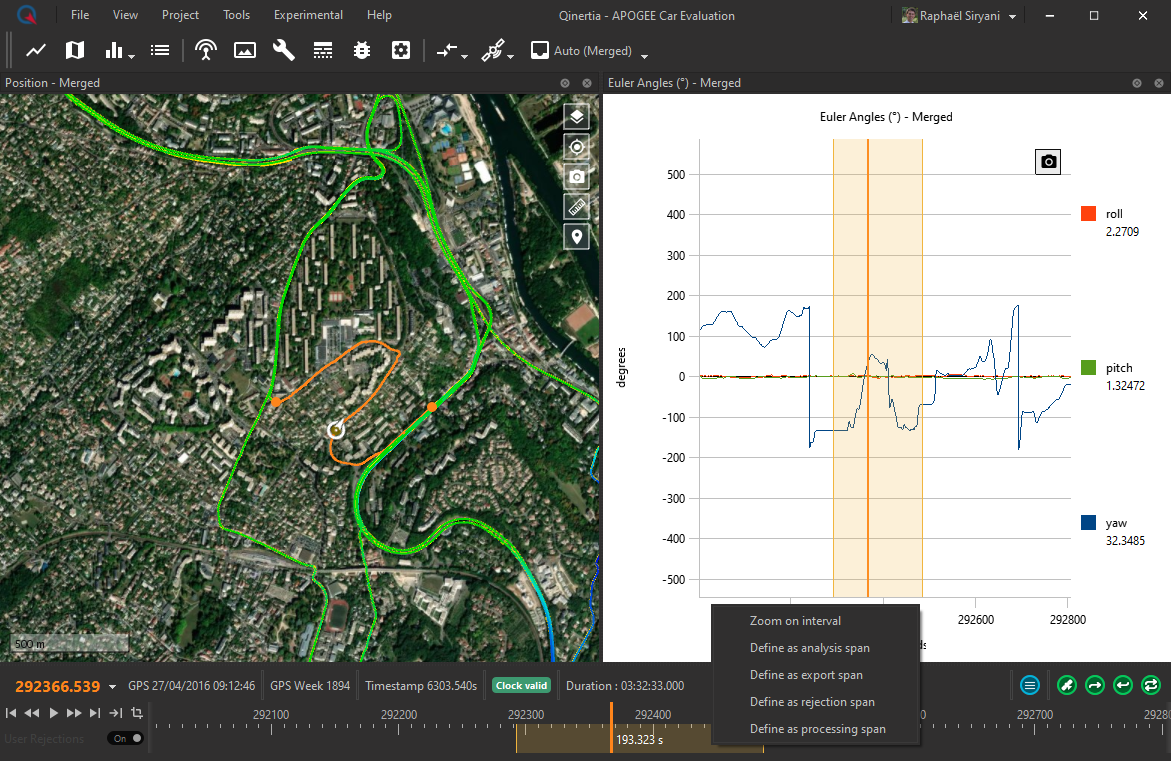Choose Zoom on interval from context menu
The height and width of the screenshot is (761, 1171).
795,621
